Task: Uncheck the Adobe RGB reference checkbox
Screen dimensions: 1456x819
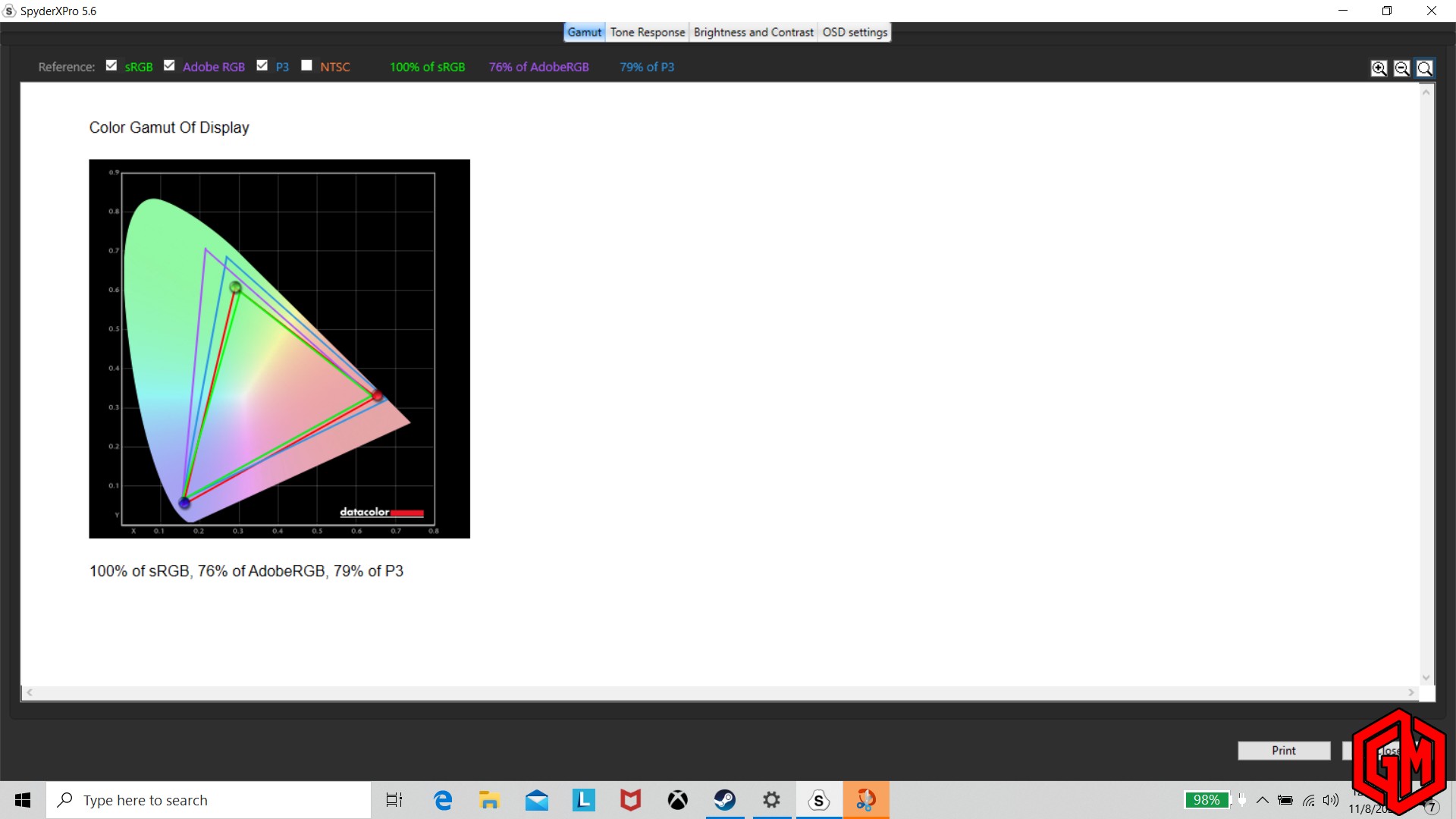Action: pyautogui.click(x=169, y=65)
